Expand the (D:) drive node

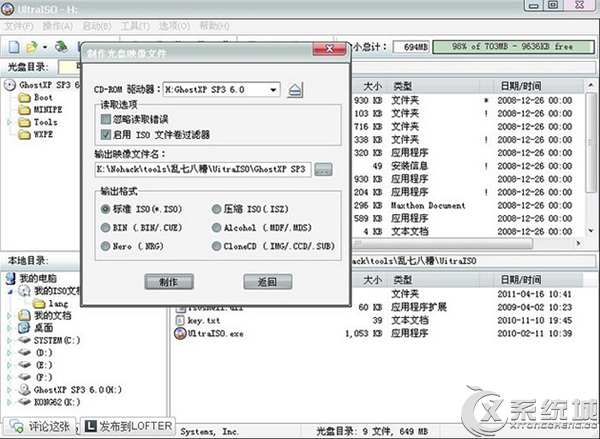[10, 353]
